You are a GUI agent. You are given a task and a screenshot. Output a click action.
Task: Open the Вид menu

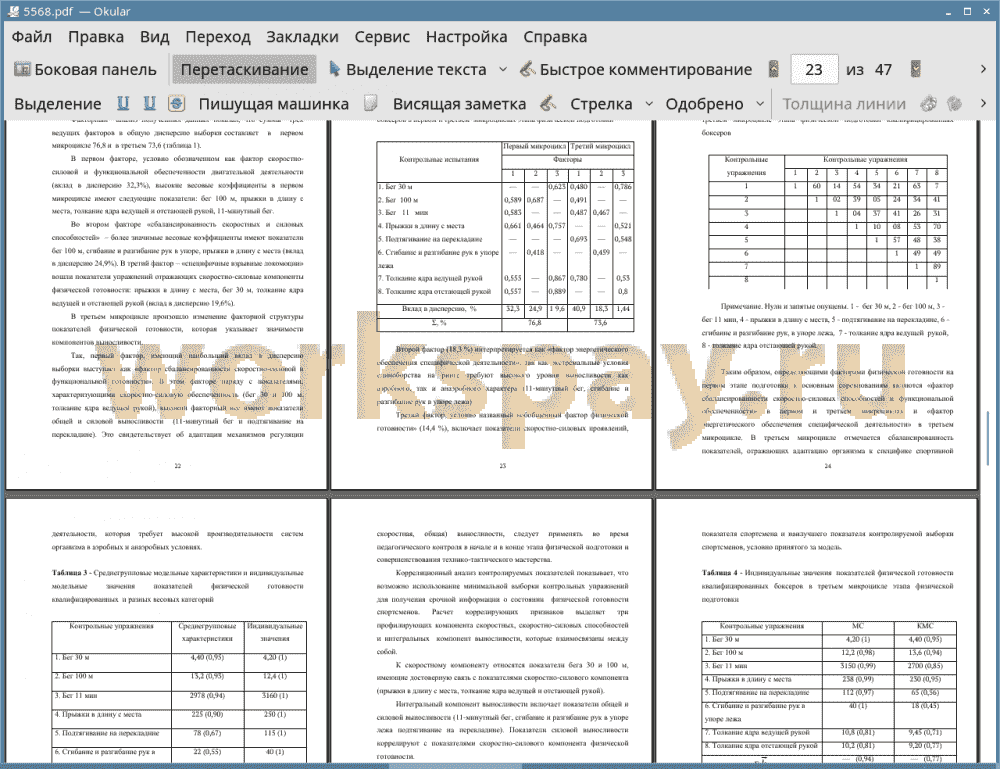(x=154, y=37)
